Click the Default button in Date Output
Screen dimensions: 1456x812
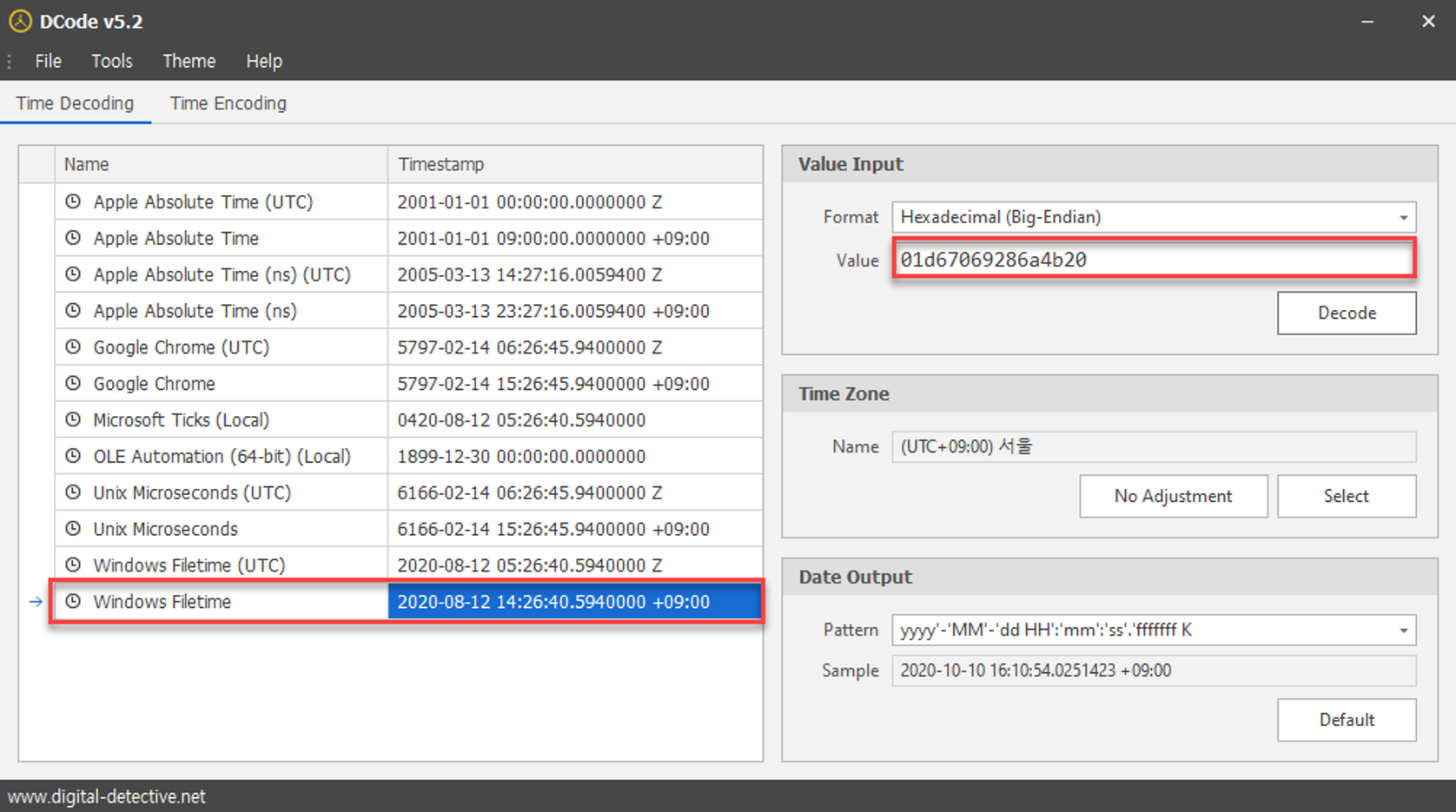click(x=1347, y=720)
